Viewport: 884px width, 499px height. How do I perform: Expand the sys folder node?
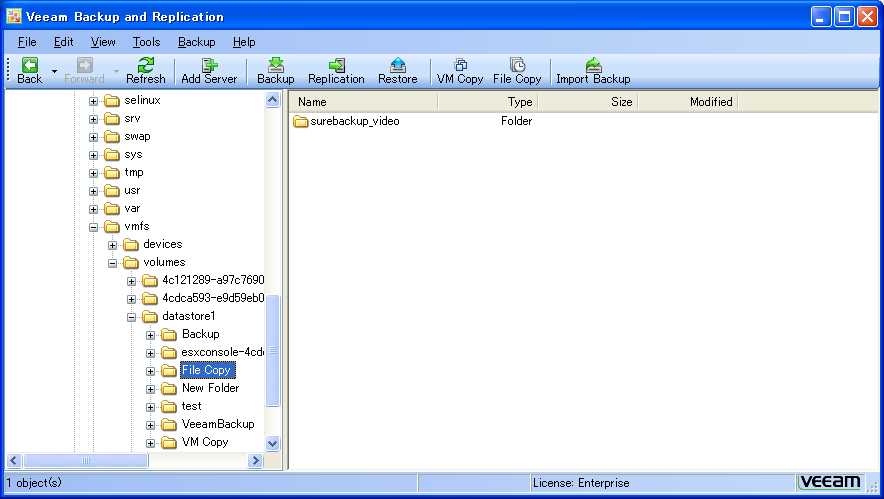(94, 156)
